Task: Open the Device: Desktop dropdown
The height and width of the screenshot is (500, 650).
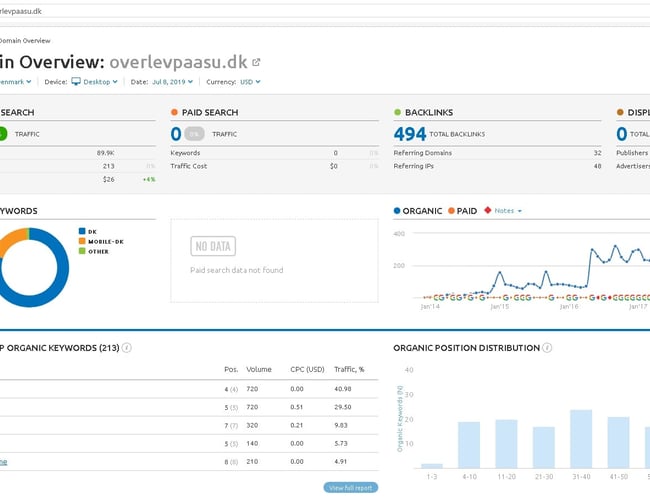Action: click(98, 82)
